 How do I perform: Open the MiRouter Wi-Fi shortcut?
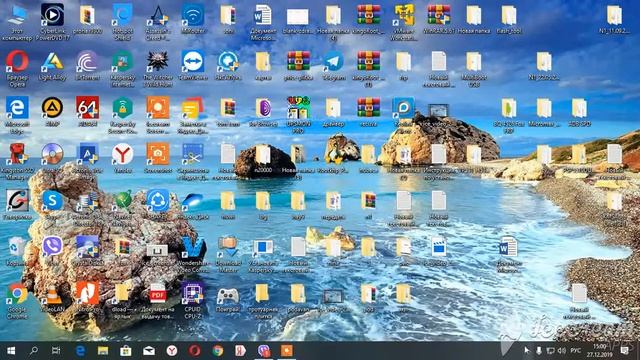[193, 20]
